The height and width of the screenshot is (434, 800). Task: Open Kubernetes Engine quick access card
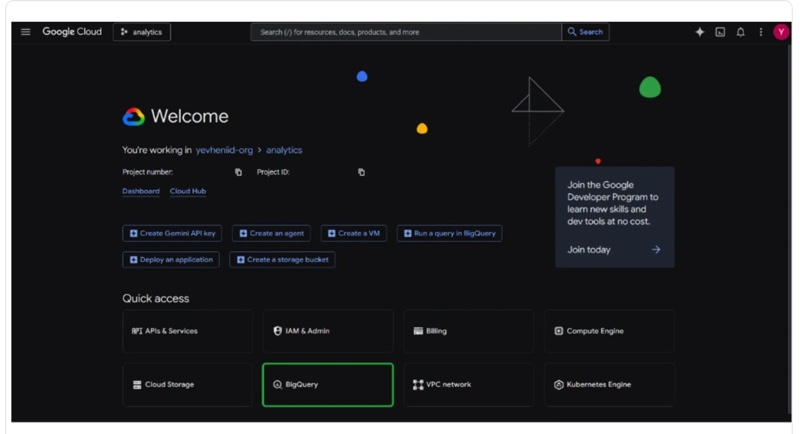coord(609,385)
